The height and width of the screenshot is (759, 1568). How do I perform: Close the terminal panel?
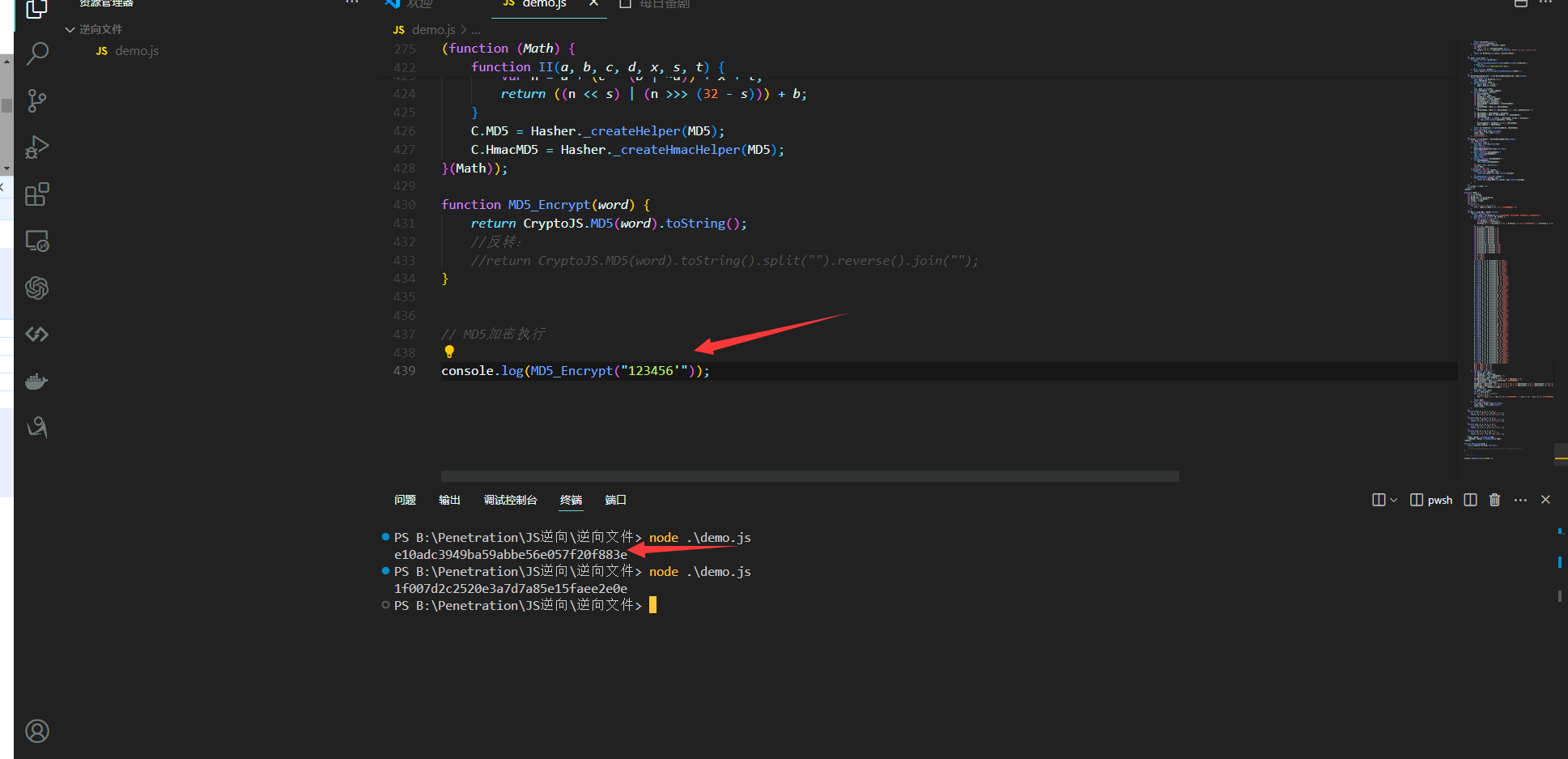(1545, 500)
